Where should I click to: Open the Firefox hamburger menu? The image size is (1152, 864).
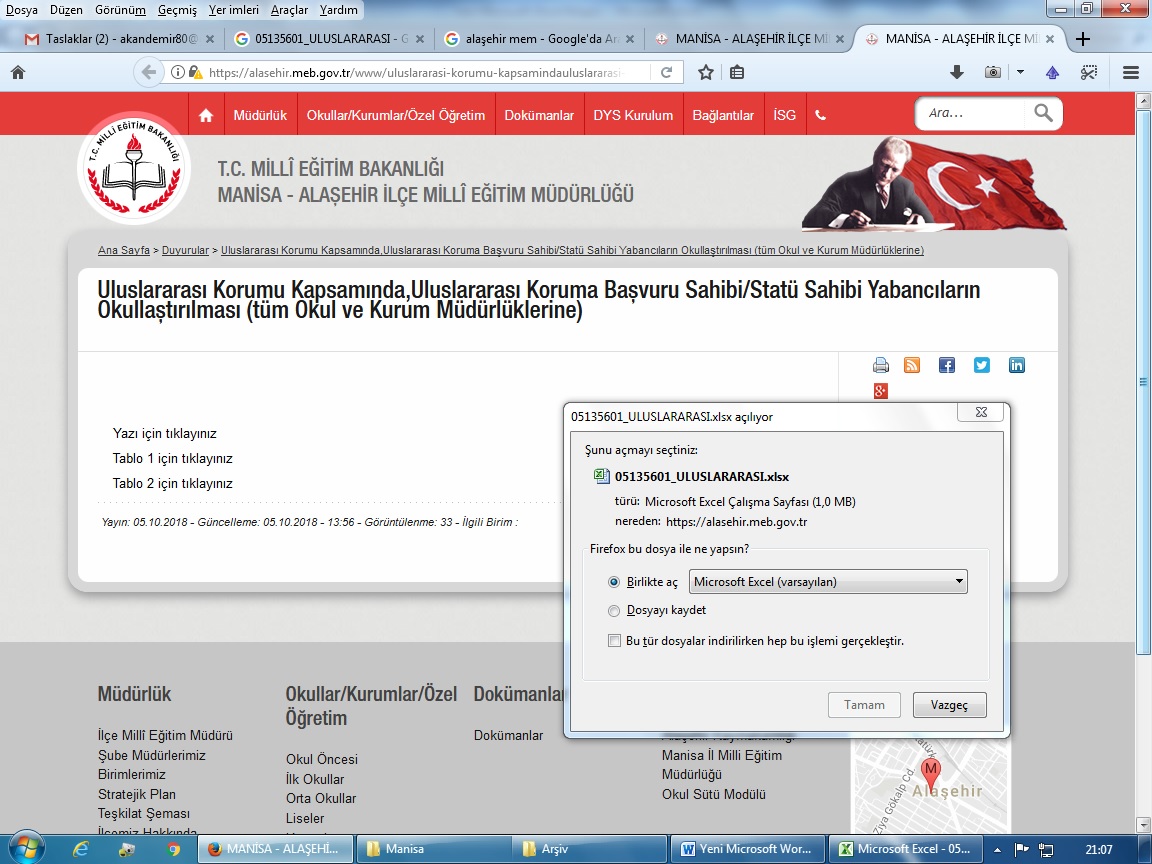click(1131, 72)
